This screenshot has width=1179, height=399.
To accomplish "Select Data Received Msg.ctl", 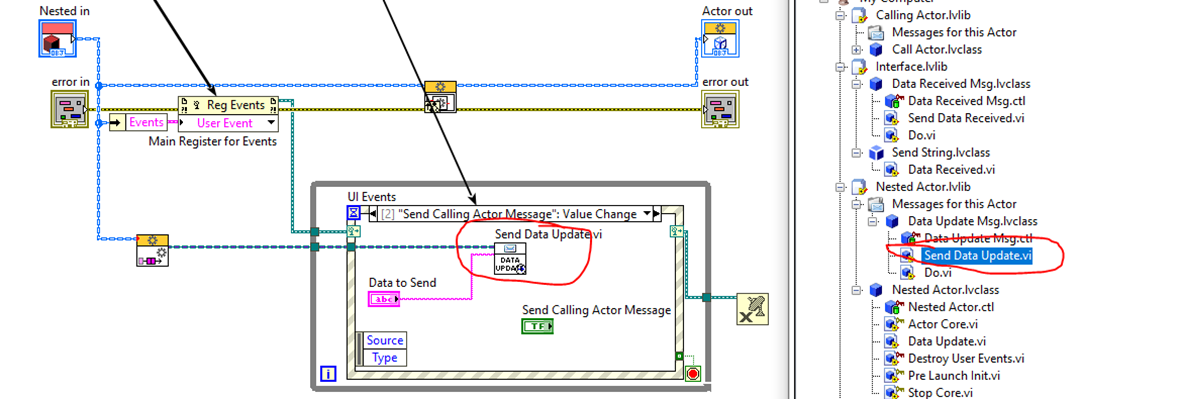I will click(966, 101).
